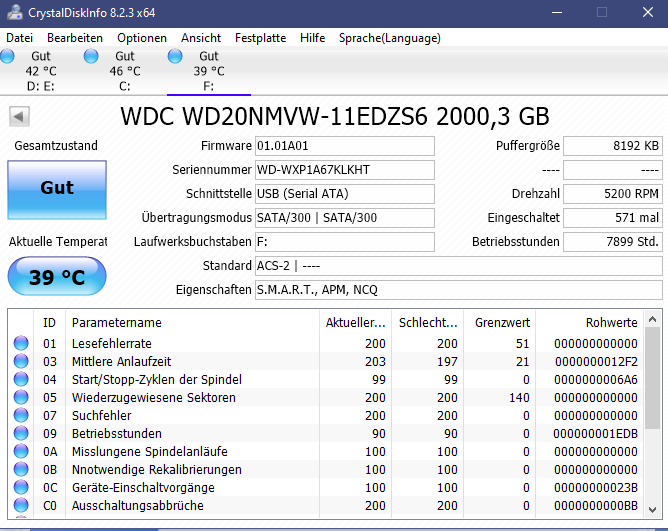Open the Datei menu
Image resolution: width=668 pixels, height=531 pixels.
pos(20,38)
